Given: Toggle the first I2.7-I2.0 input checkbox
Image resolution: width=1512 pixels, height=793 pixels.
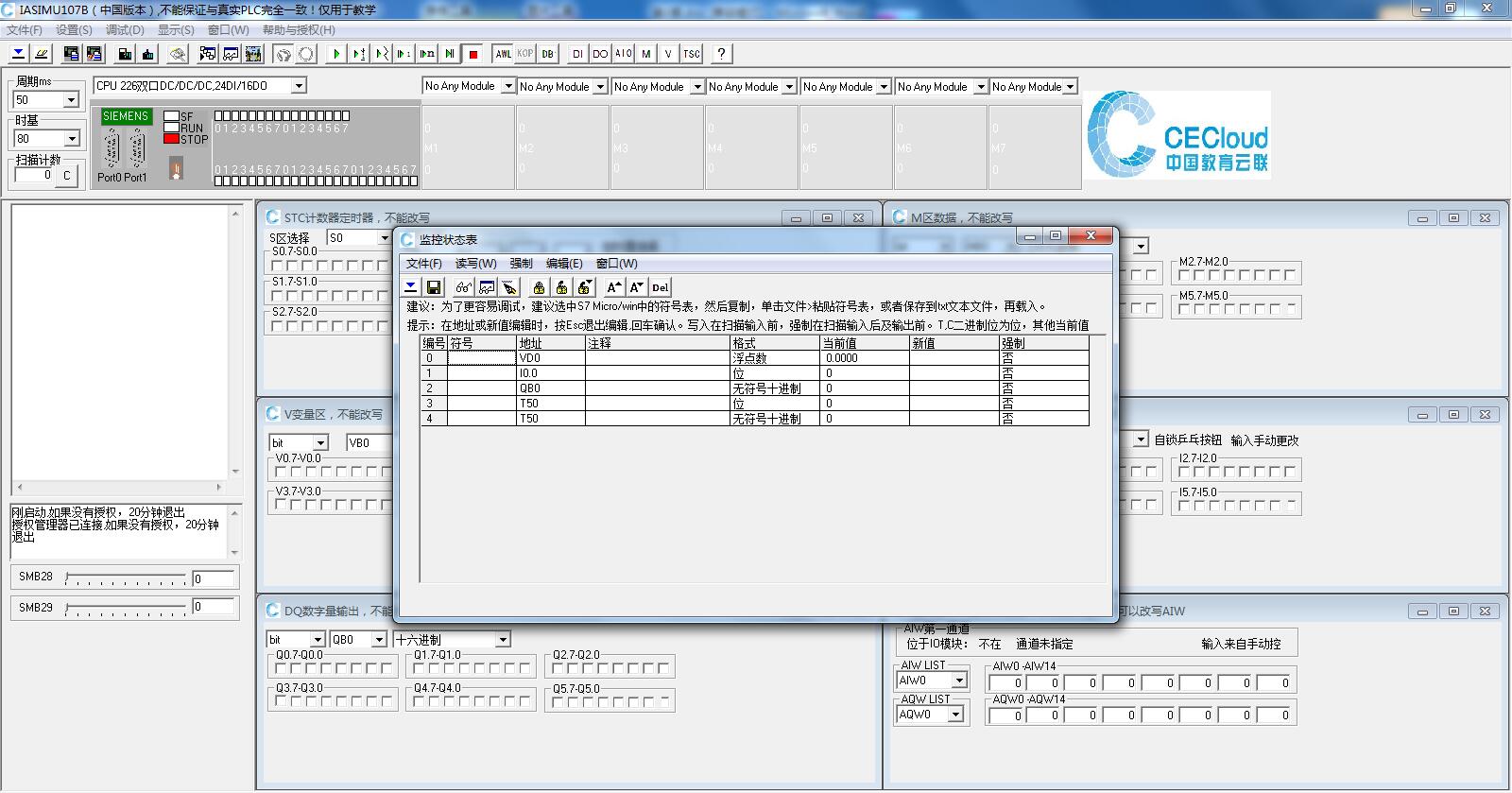Looking at the screenshot, I should [1185, 472].
